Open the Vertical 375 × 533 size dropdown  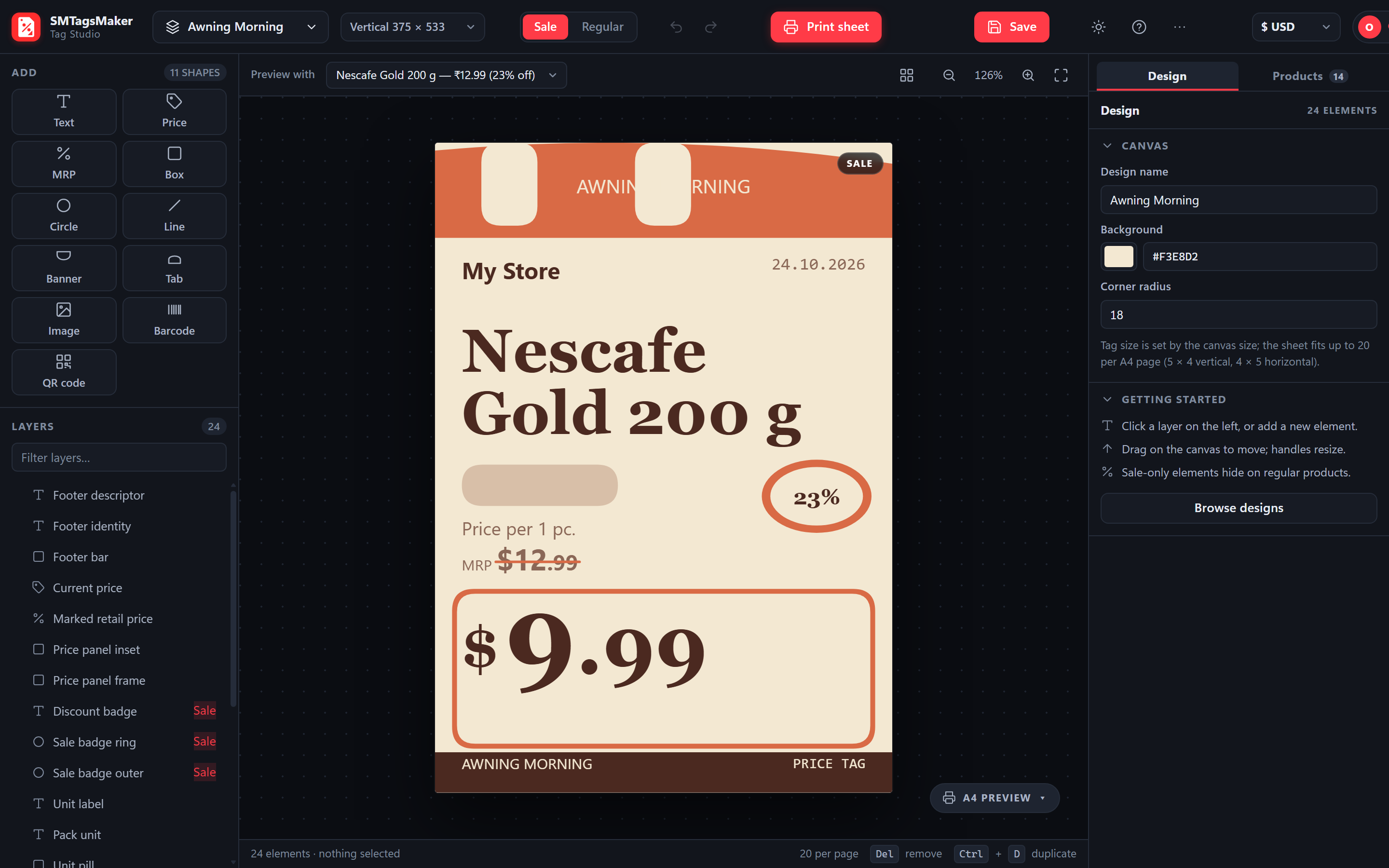click(412, 27)
